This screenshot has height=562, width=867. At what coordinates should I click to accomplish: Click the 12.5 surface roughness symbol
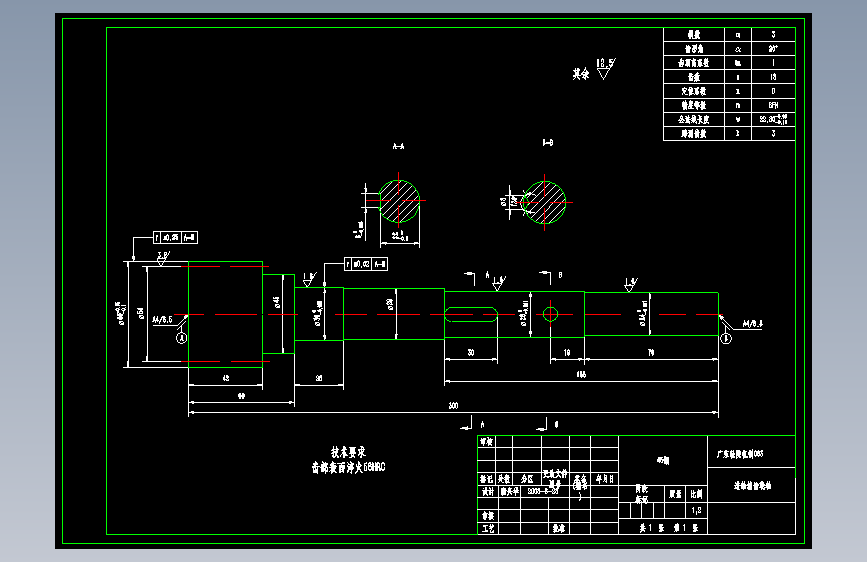605,69
